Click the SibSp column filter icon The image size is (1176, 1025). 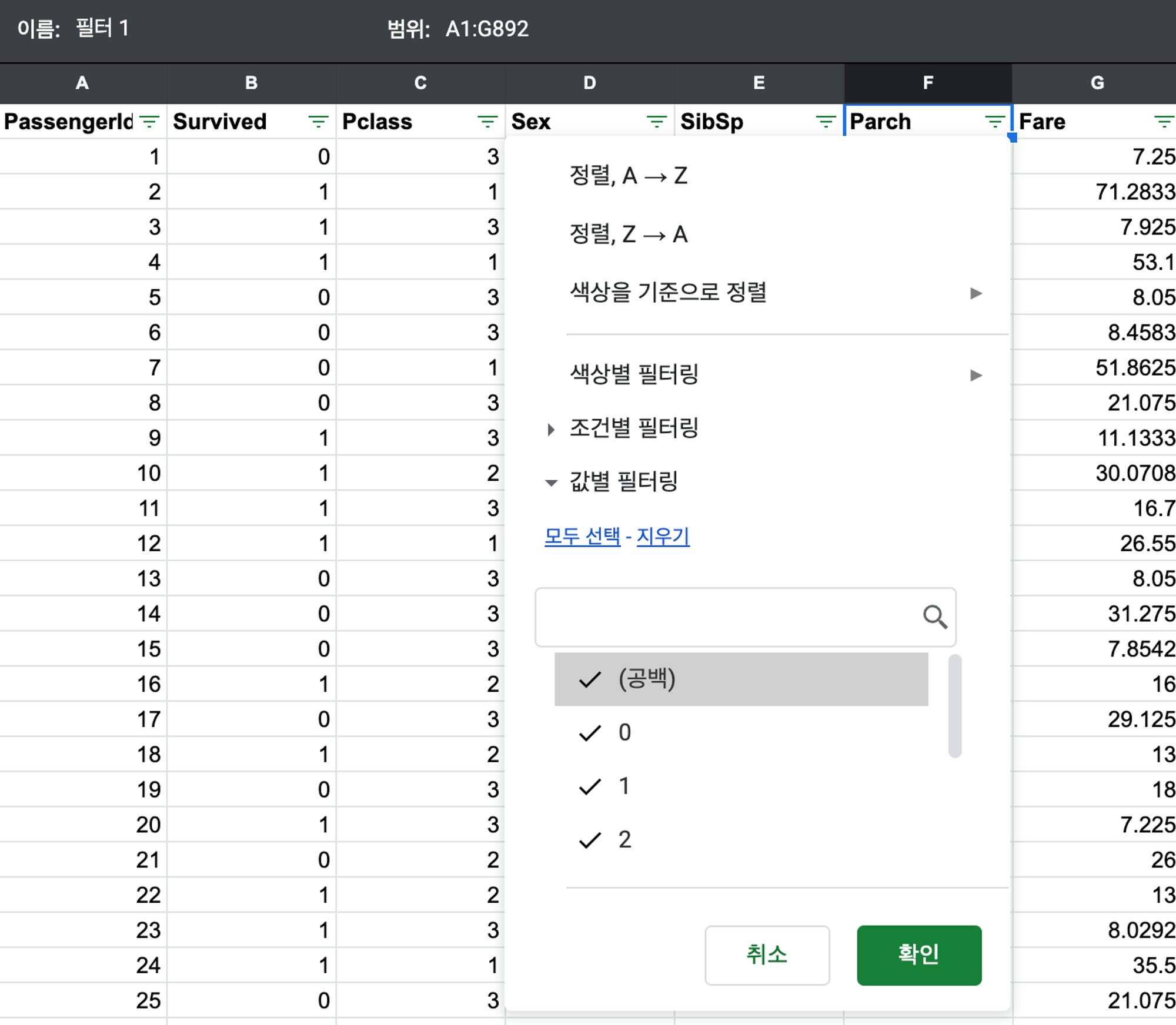(826, 122)
